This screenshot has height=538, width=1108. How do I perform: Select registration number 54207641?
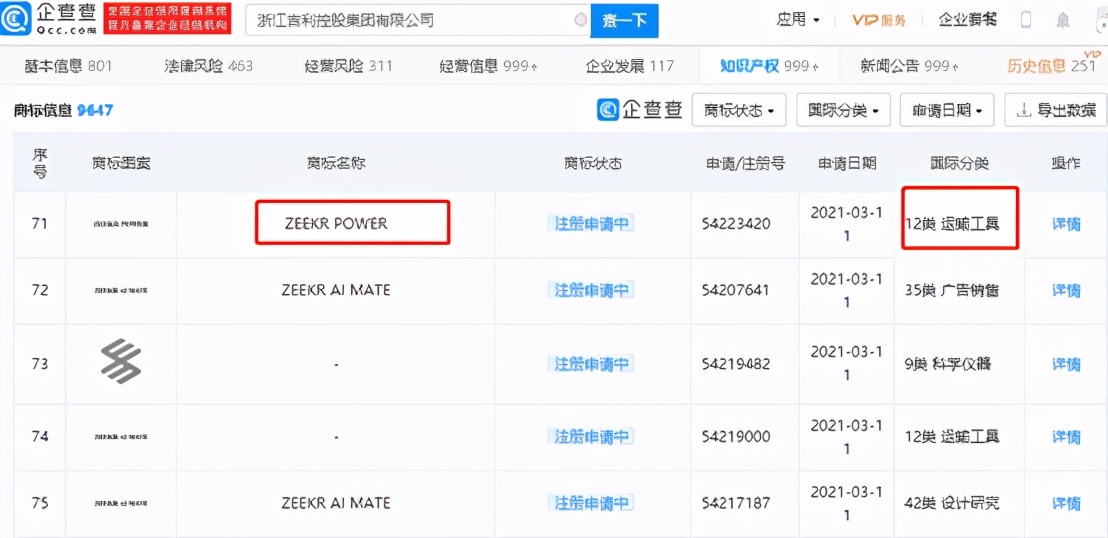point(736,290)
